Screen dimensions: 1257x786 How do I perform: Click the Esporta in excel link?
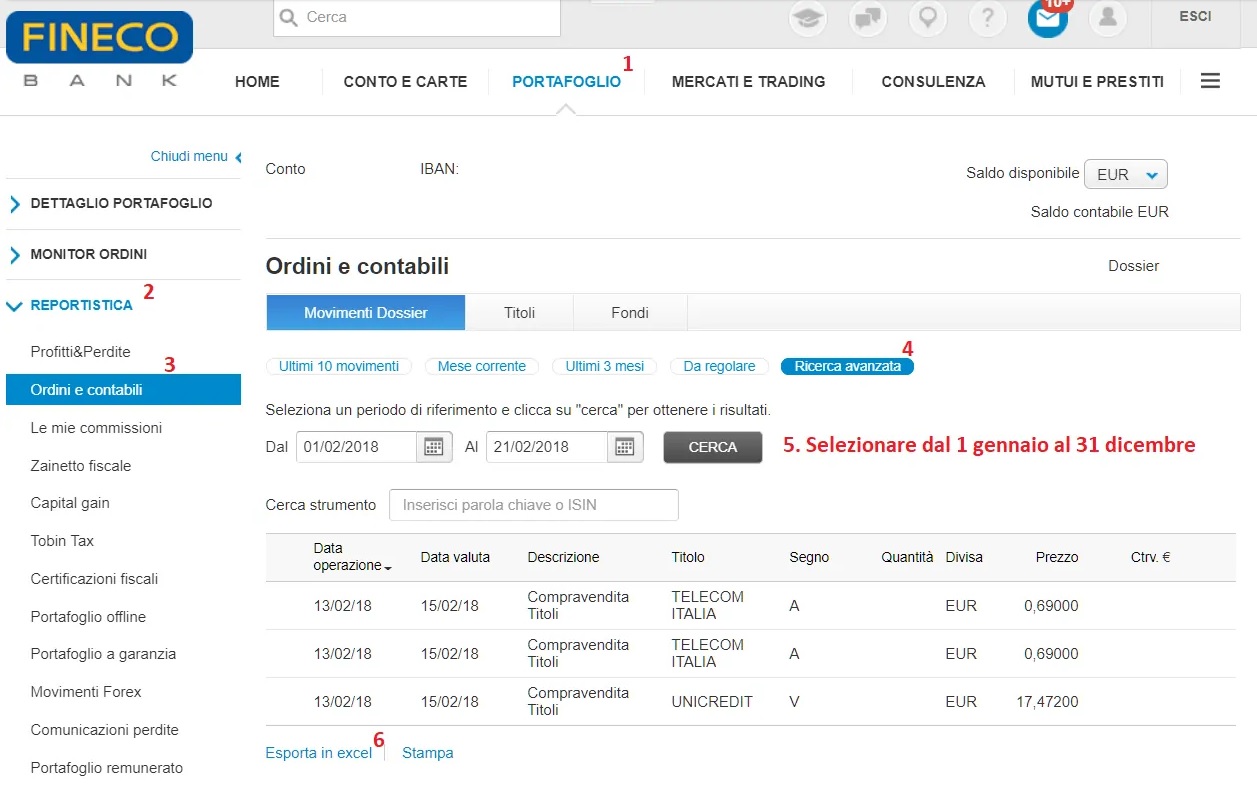click(318, 753)
